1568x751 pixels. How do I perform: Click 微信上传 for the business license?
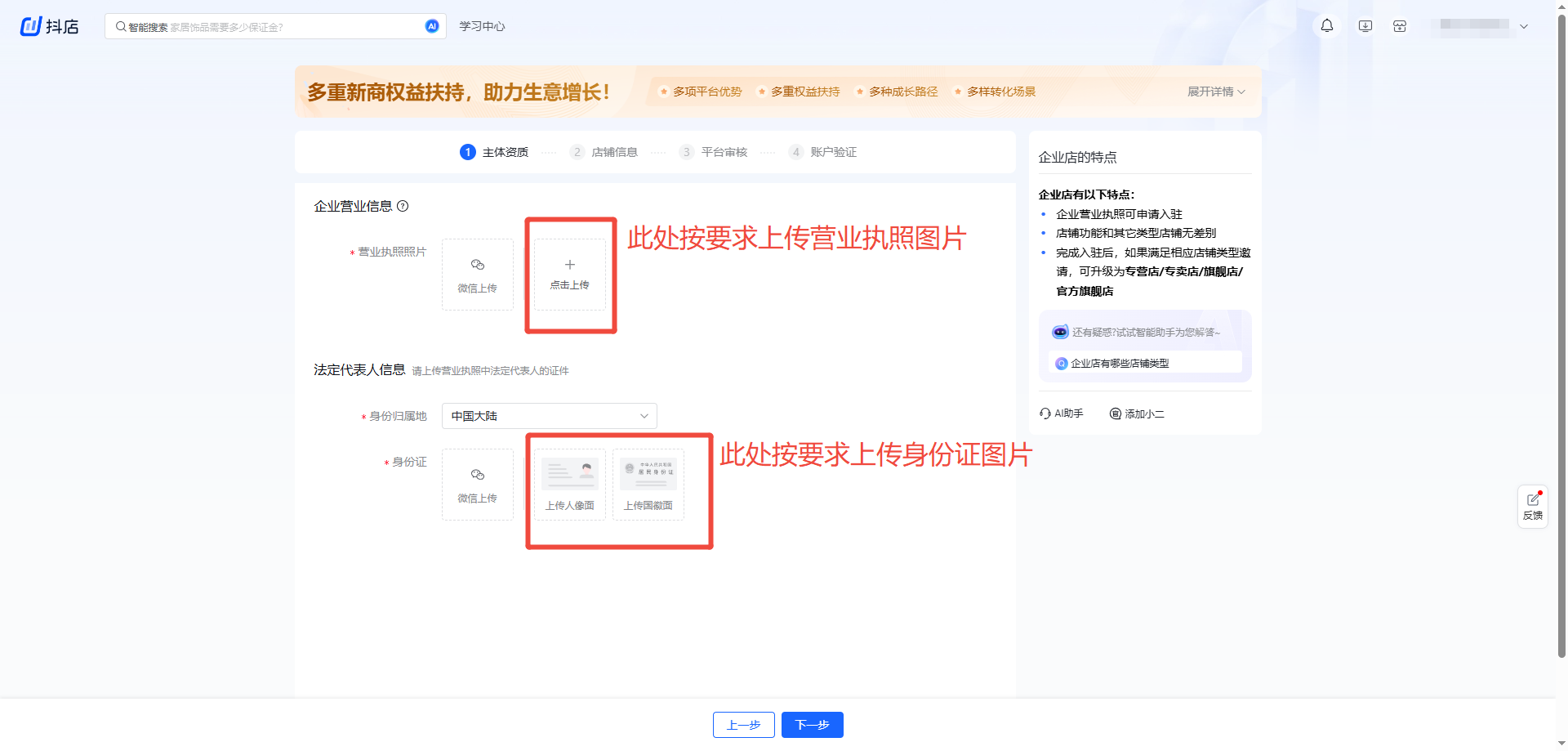point(477,275)
